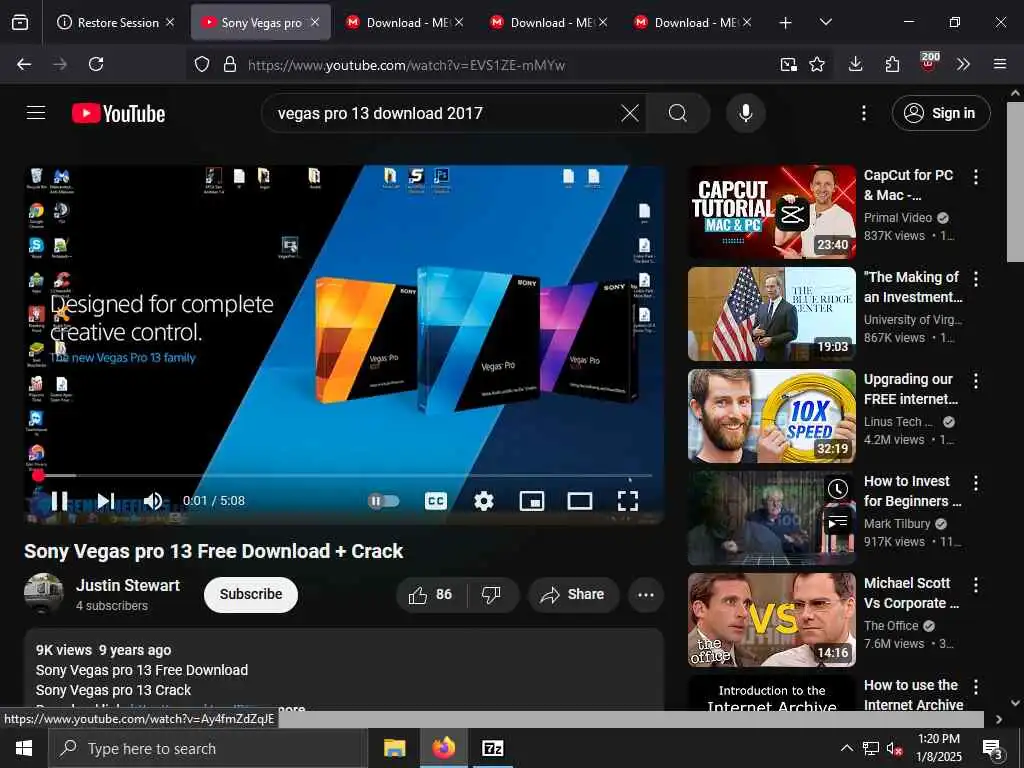
Task: Open options for Internet Archive video
Action: click(x=976, y=686)
